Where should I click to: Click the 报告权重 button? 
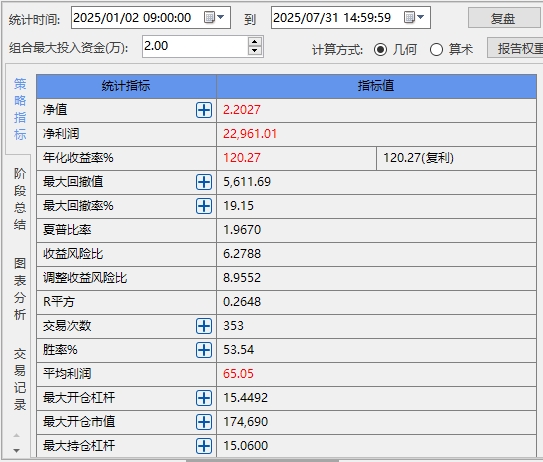coord(515,48)
